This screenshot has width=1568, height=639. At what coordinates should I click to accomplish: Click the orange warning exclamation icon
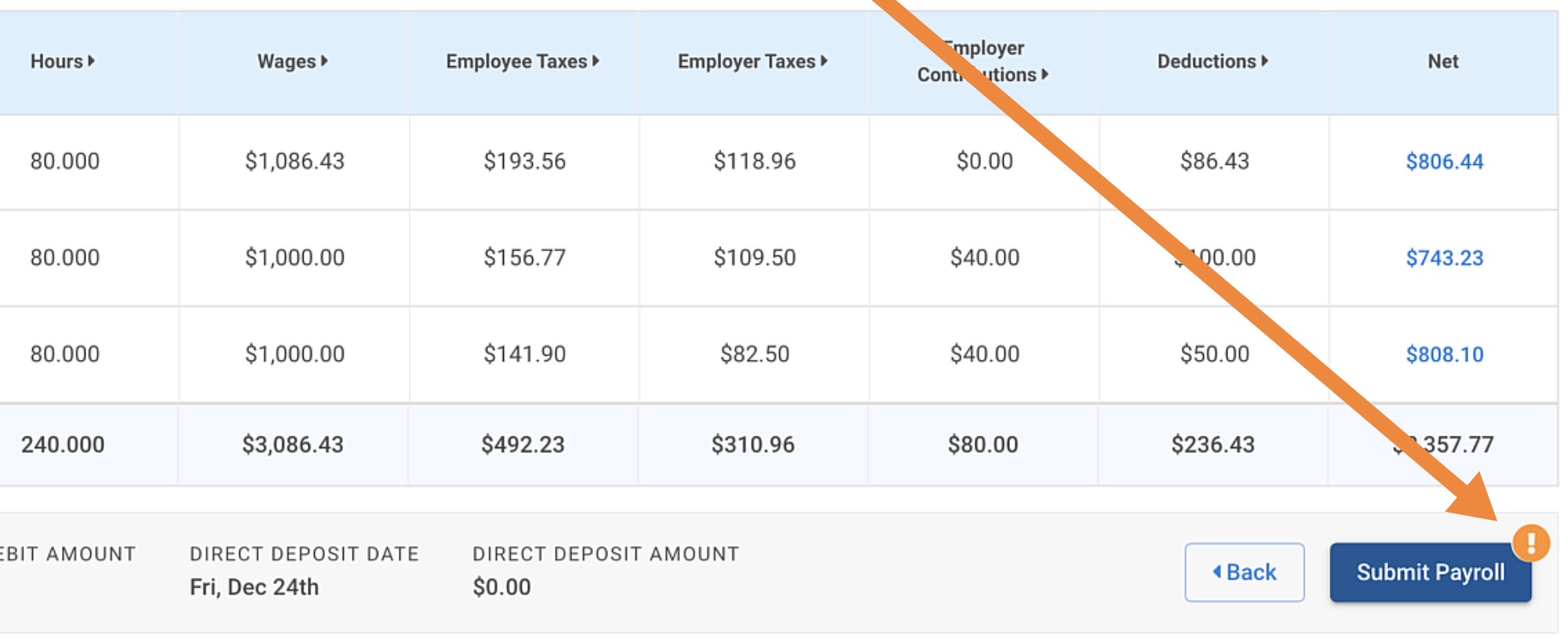[1530, 542]
